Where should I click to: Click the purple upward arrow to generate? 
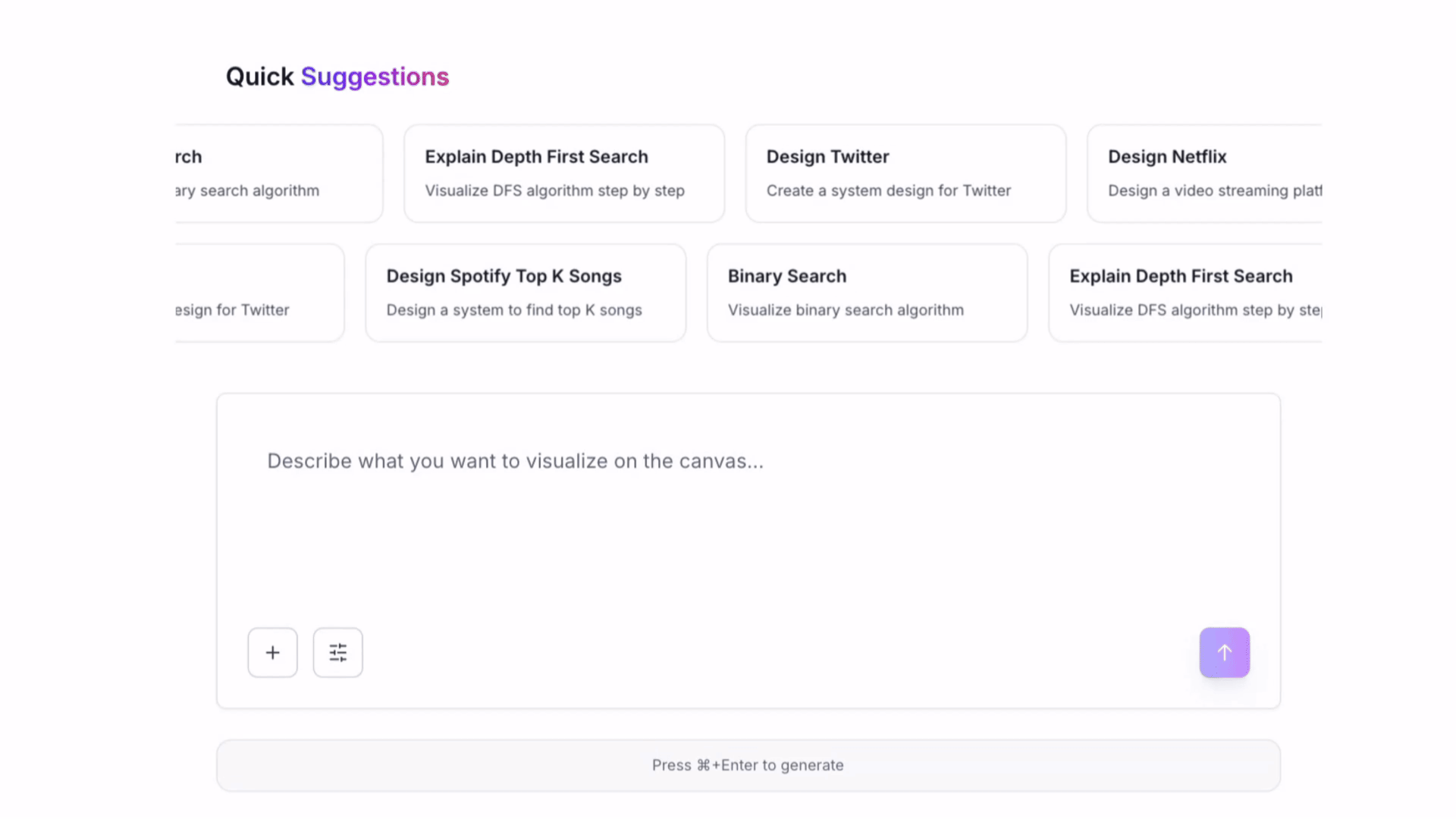[x=1224, y=652]
